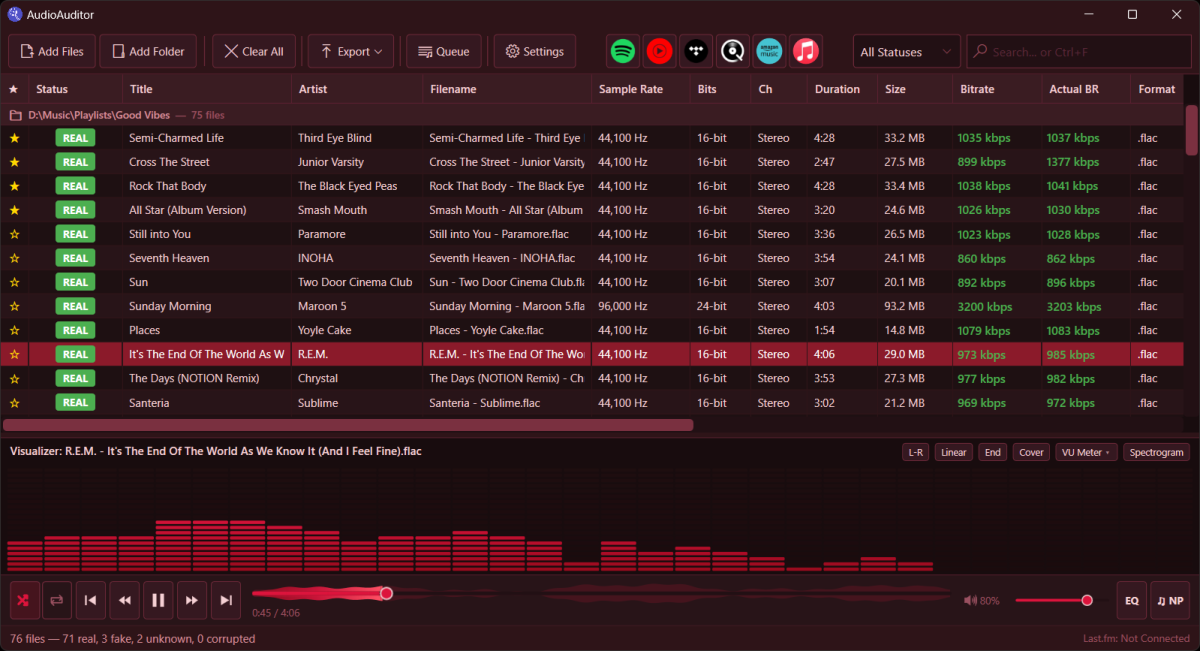The height and width of the screenshot is (651, 1200).
Task: Open the NP now playing panel
Action: (x=1170, y=601)
